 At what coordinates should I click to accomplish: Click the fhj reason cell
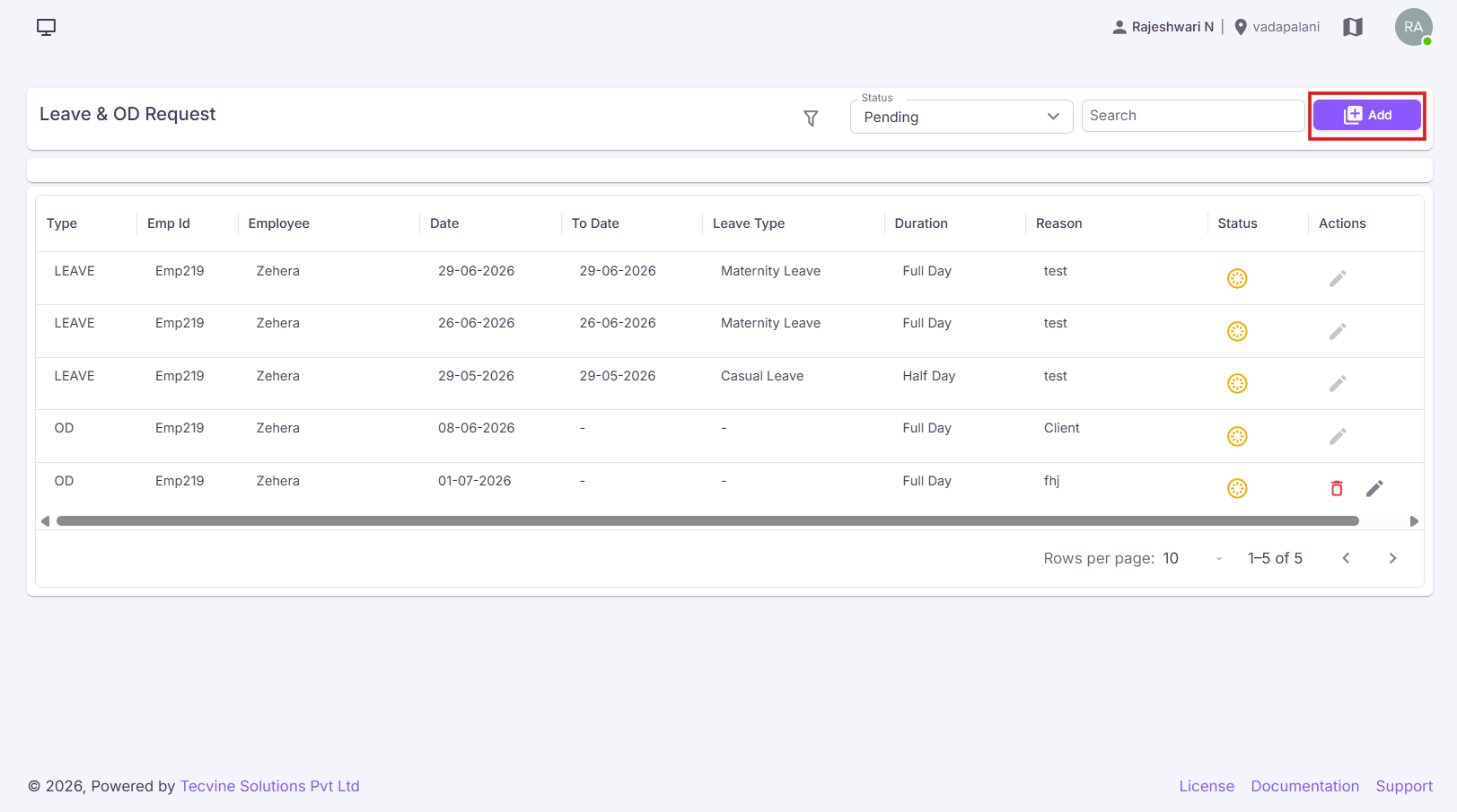[1052, 481]
